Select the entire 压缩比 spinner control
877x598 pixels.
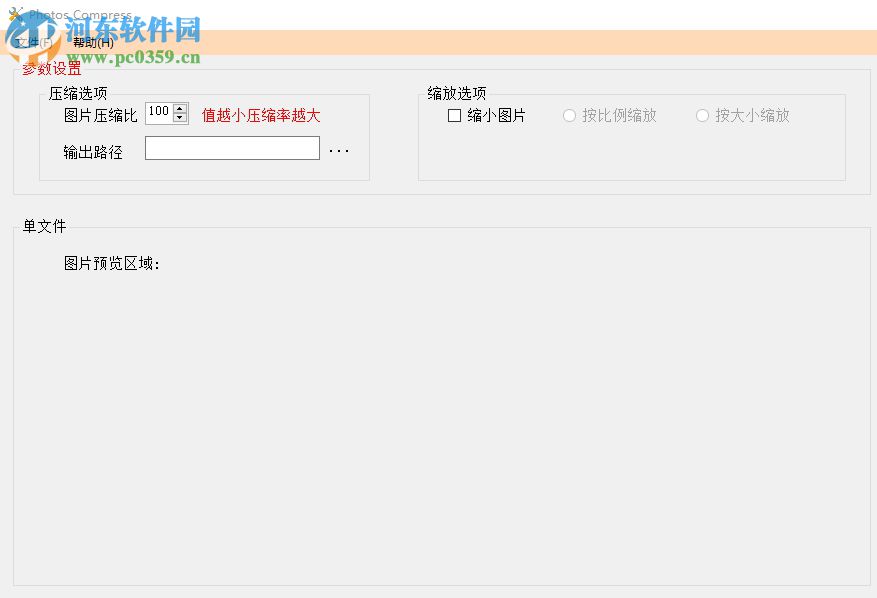point(165,112)
